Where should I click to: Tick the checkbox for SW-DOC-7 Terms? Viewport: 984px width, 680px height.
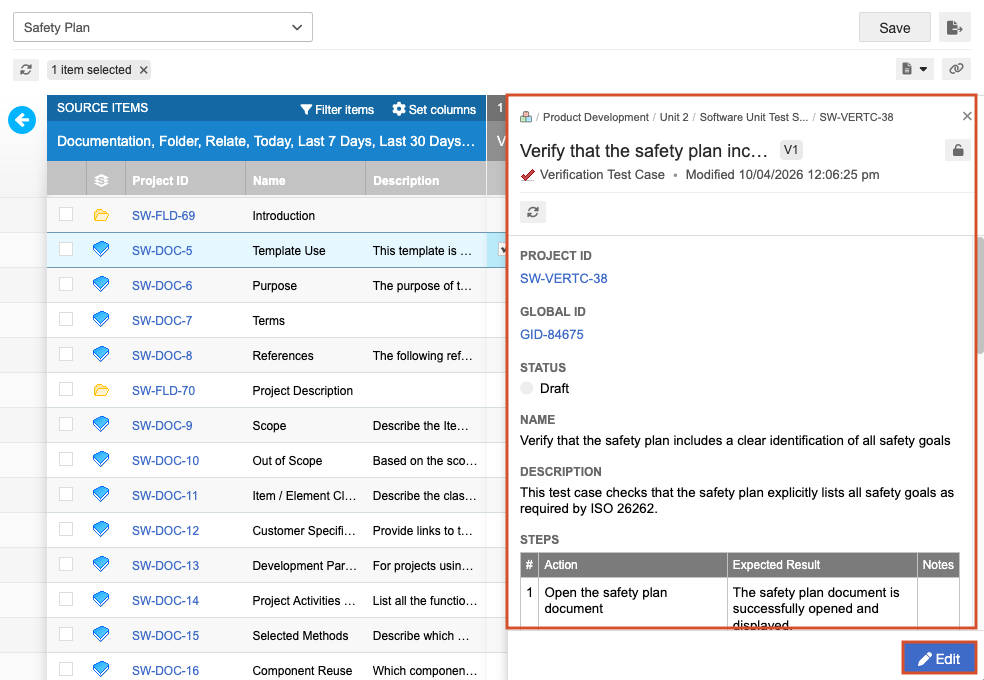click(66, 320)
